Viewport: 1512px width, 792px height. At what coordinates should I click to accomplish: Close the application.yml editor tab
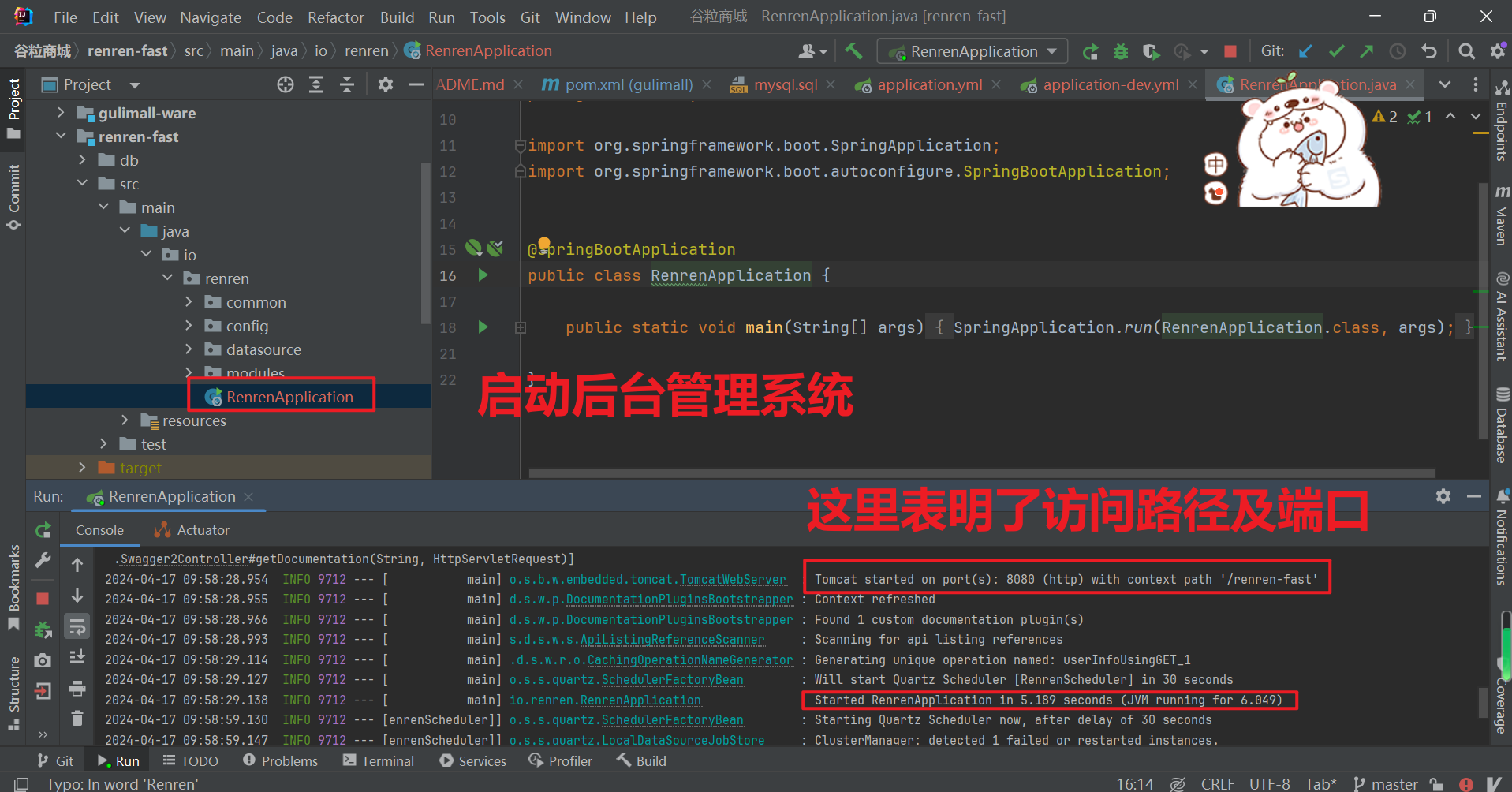tap(996, 84)
